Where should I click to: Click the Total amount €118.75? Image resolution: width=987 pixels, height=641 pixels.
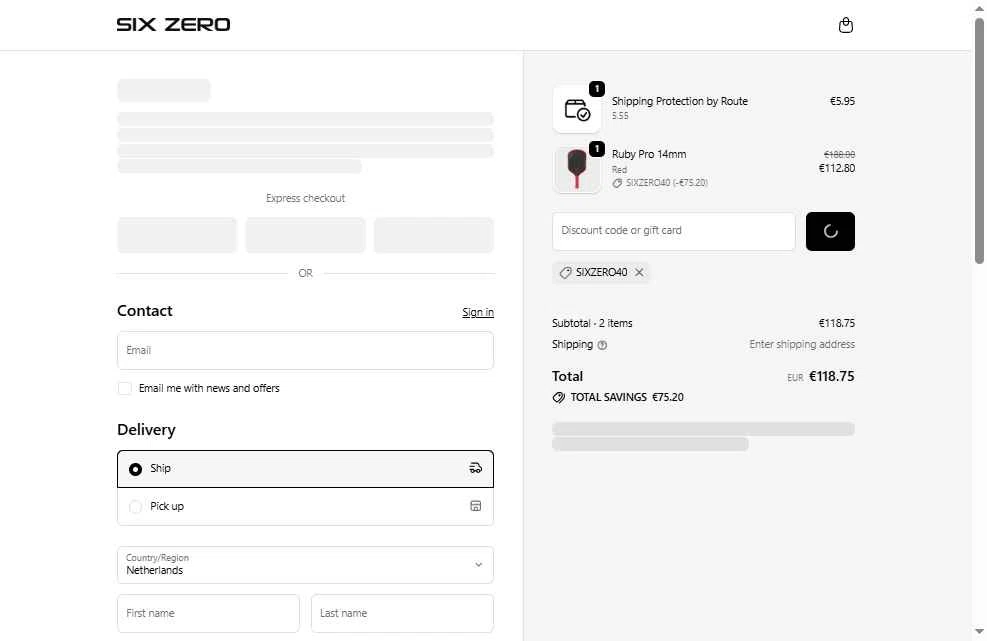(x=832, y=377)
